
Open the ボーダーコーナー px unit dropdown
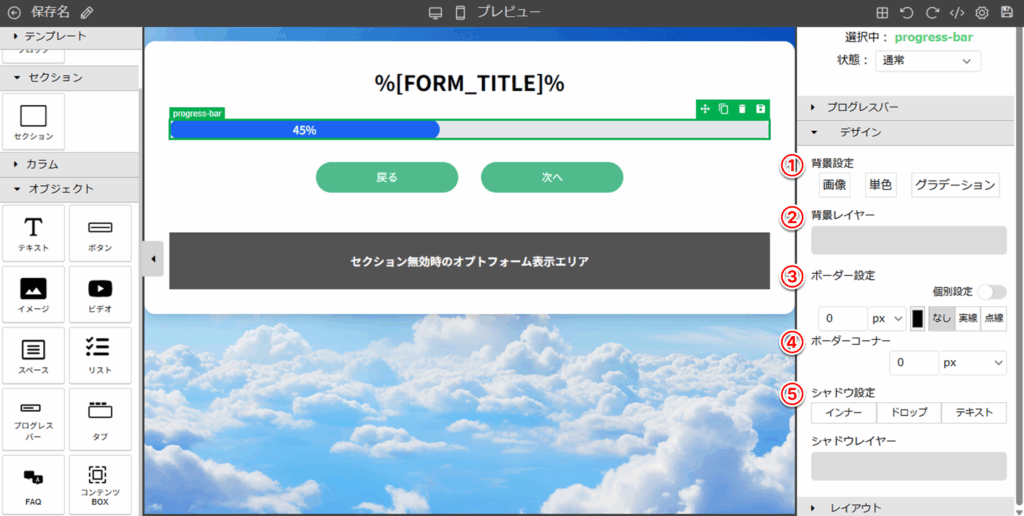tap(971, 362)
